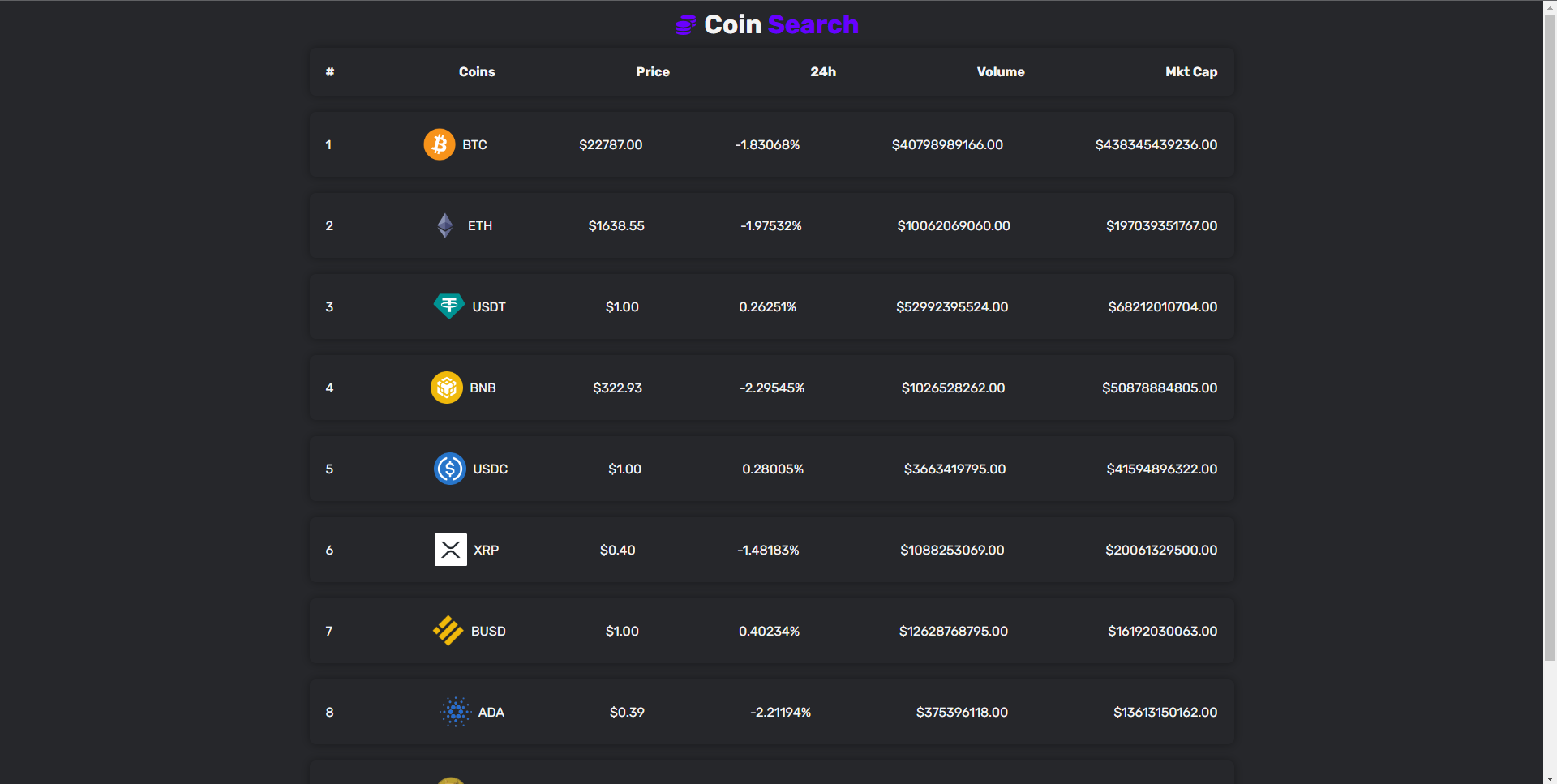This screenshot has width=1557, height=784.
Task: Click the USDT Tether icon
Action: 449,306
